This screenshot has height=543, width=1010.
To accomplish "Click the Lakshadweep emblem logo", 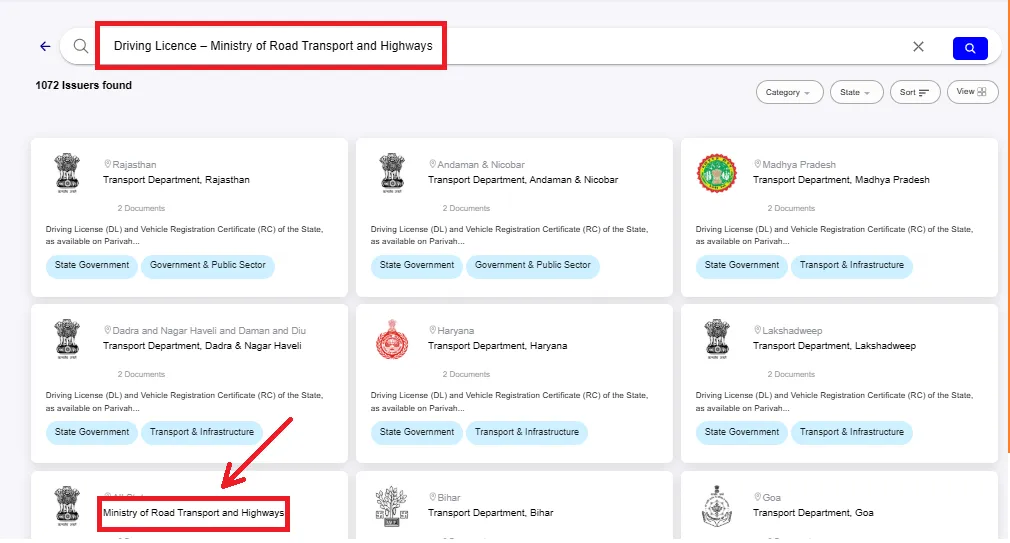I will 717,339.
